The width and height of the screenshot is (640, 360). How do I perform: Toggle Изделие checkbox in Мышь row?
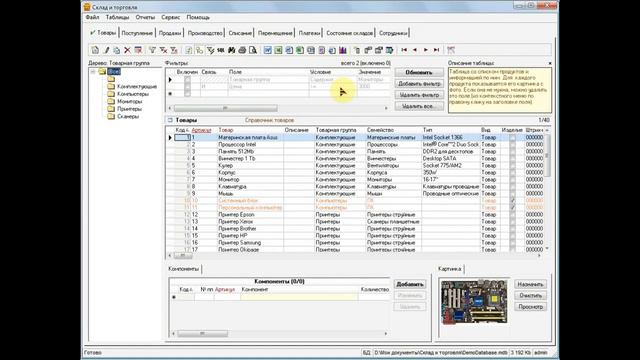click(x=512, y=193)
